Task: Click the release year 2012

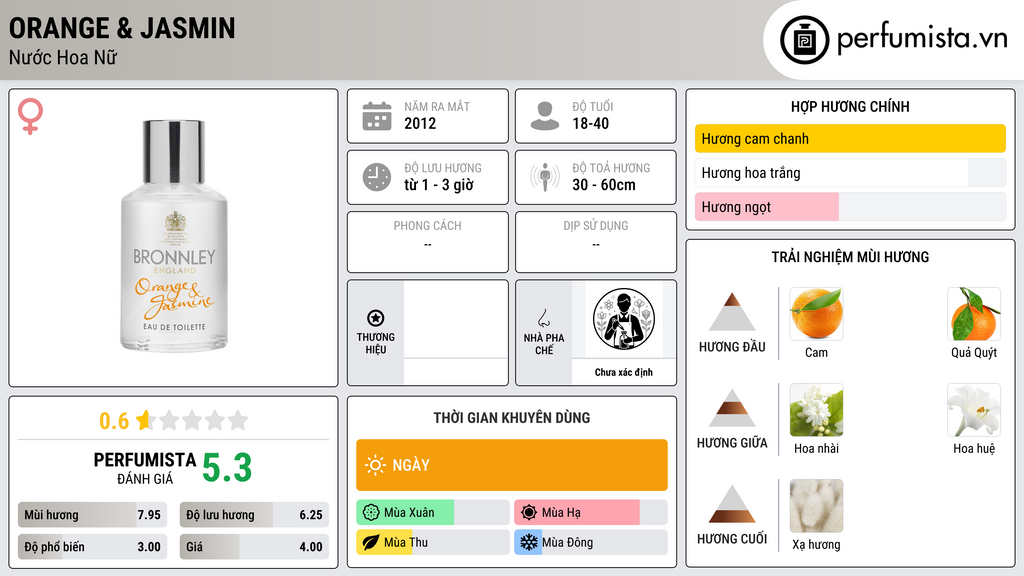Action: pyautogui.click(x=420, y=123)
